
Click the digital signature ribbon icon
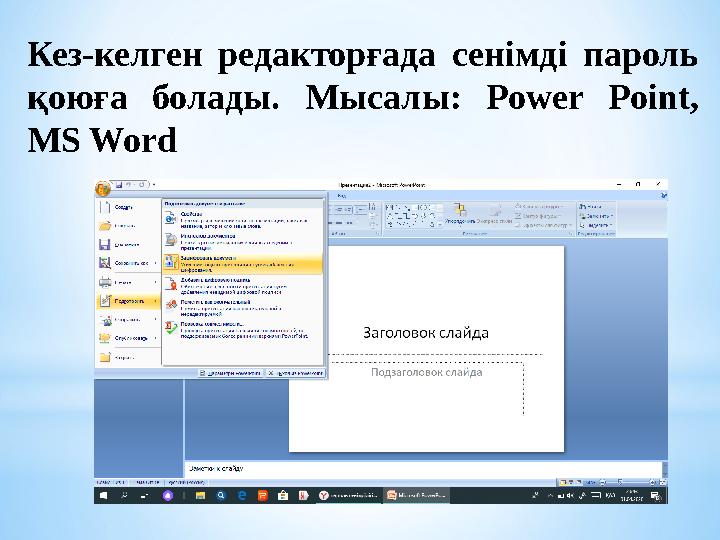[171, 285]
